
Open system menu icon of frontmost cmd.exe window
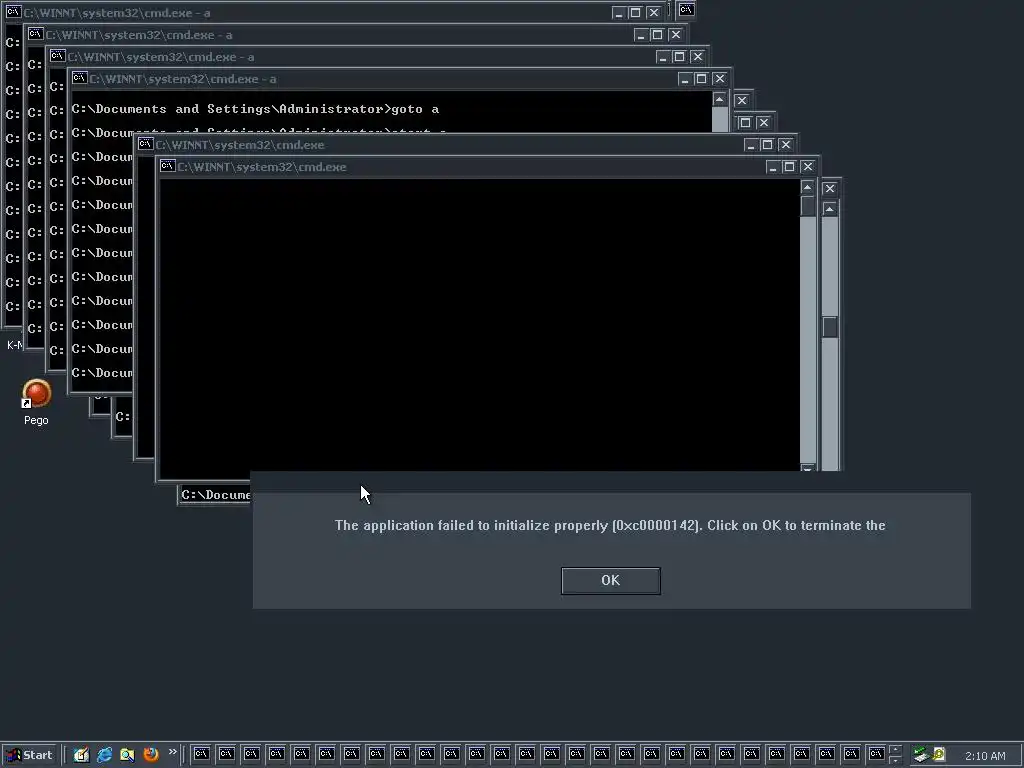pos(167,166)
